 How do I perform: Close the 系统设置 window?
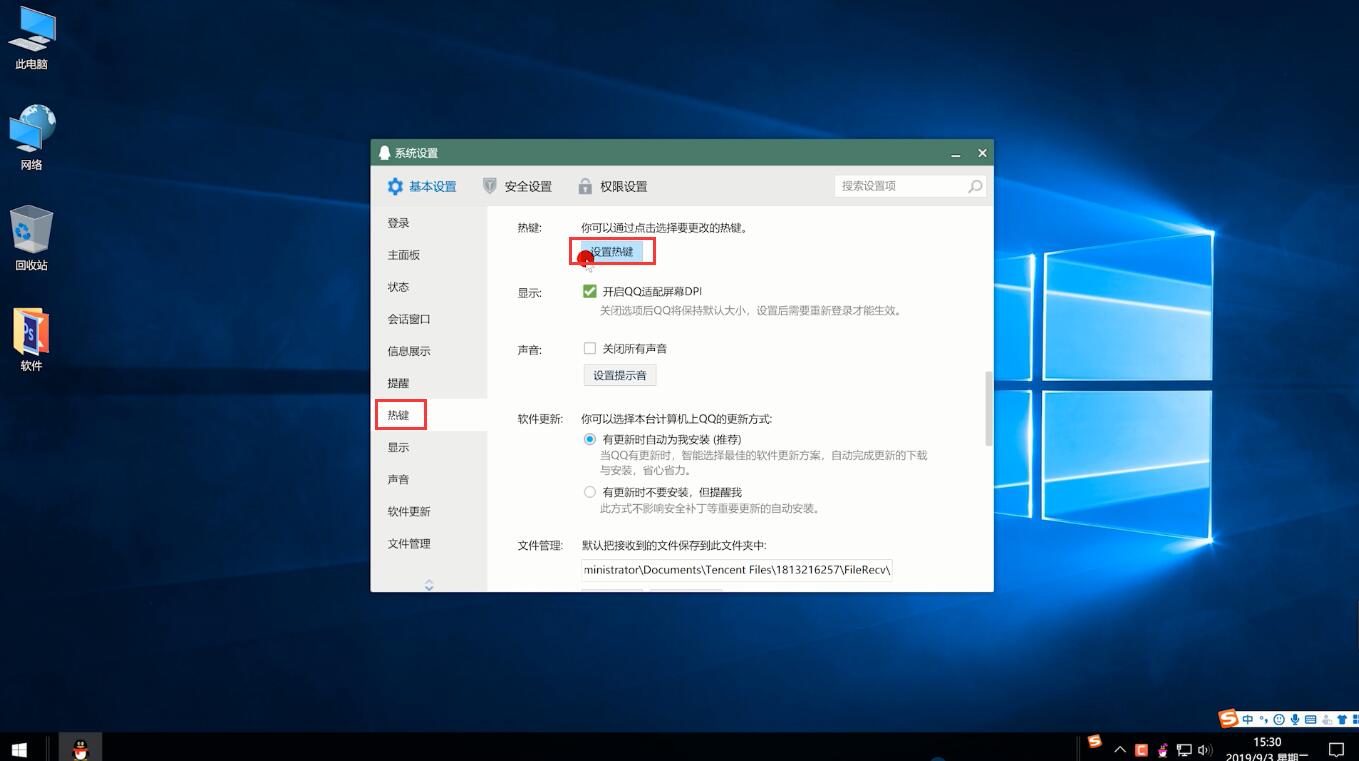pyautogui.click(x=982, y=153)
